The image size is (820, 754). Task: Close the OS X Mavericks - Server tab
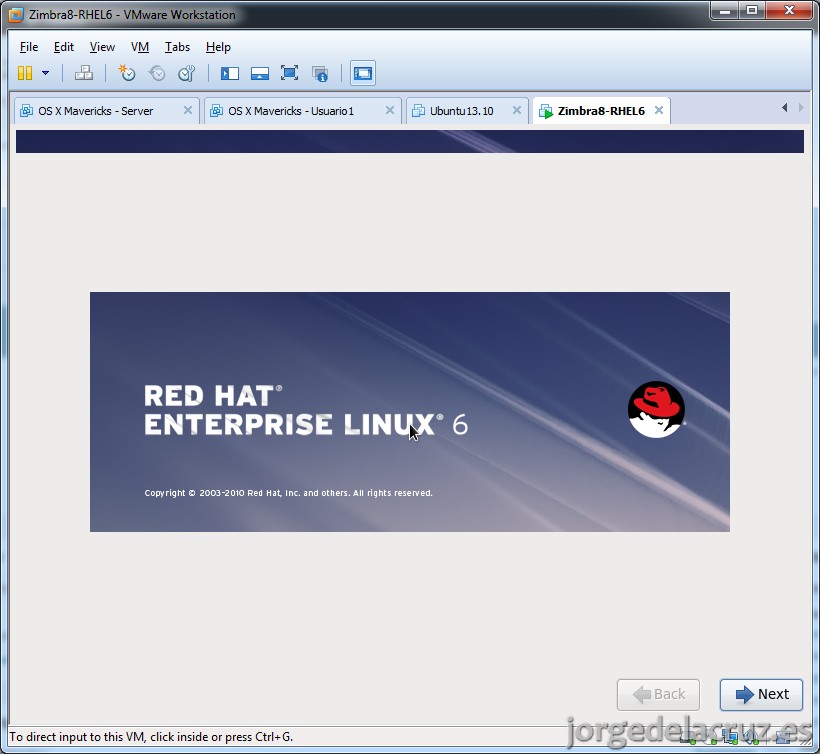(188, 110)
